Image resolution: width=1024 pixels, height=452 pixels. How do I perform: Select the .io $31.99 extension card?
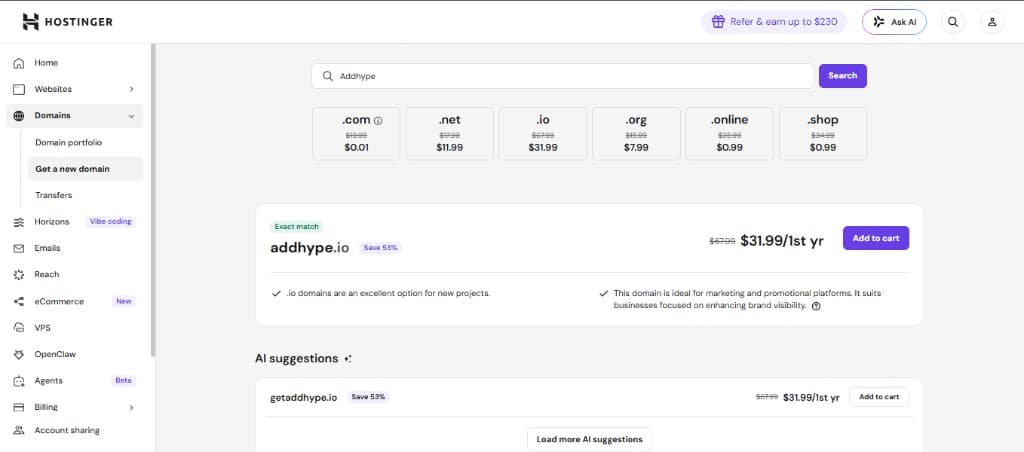(x=543, y=134)
